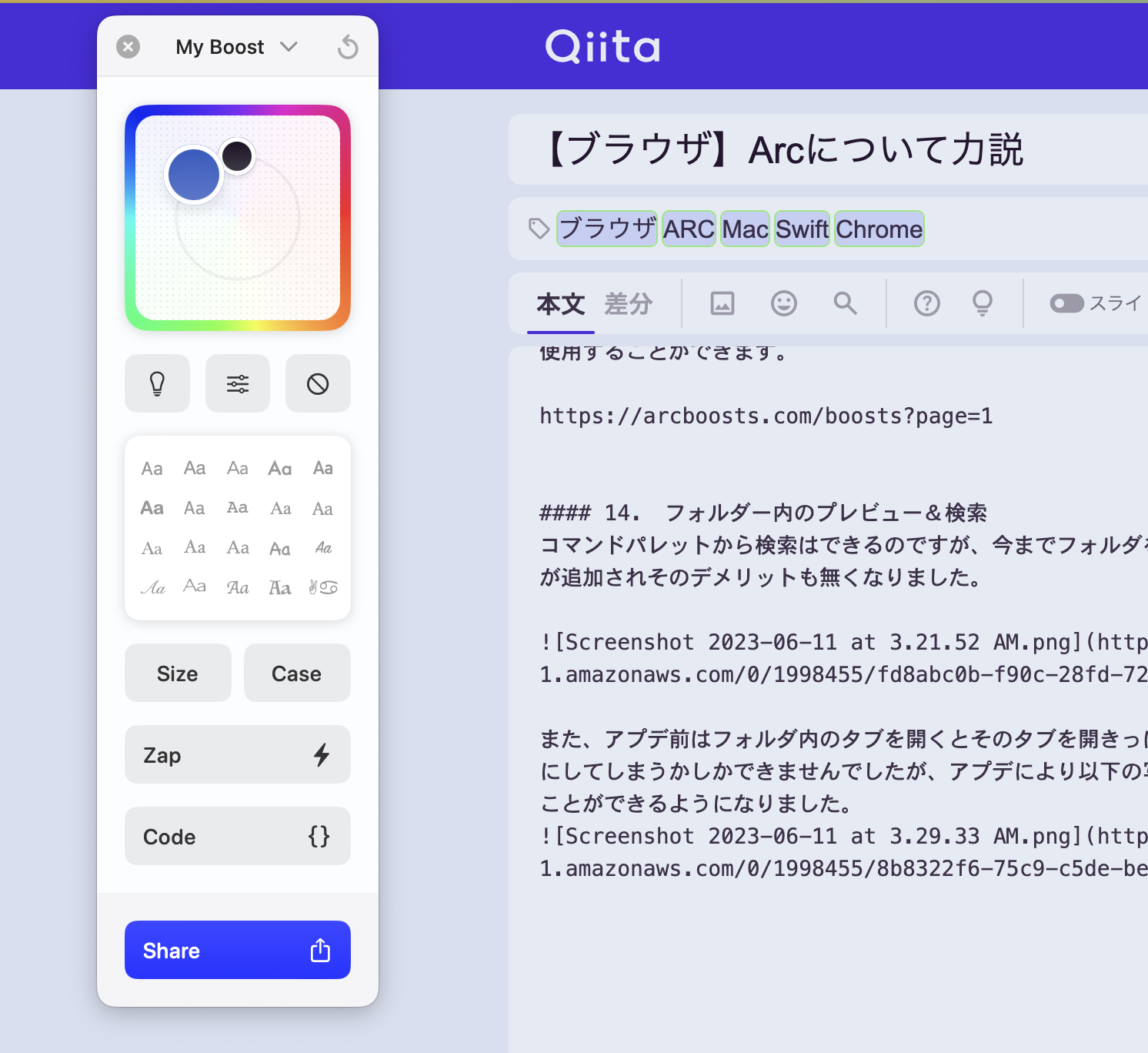
Task: Click the line "が追加されそのデメリットも無くなりました。"
Action: [x=763, y=577]
